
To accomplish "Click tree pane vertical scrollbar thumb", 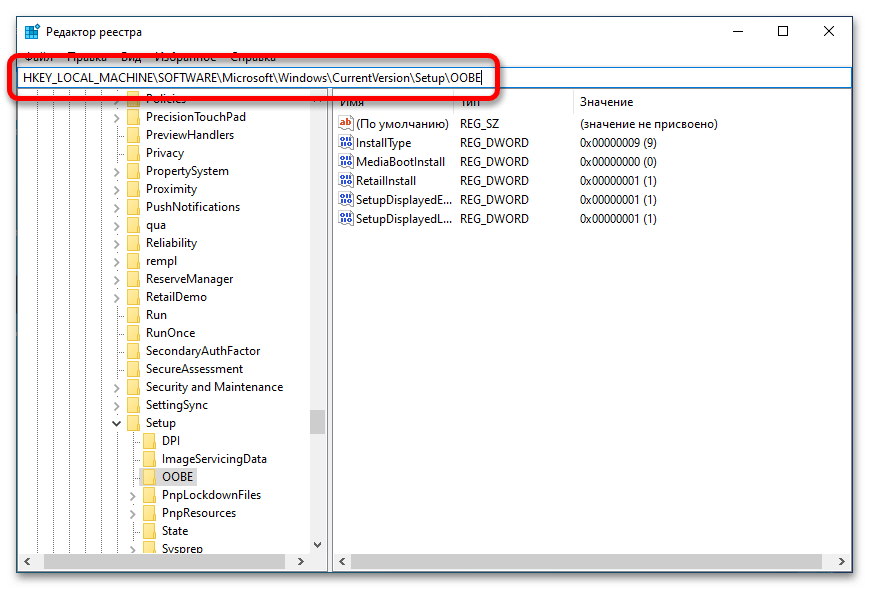I will pyautogui.click(x=318, y=422).
